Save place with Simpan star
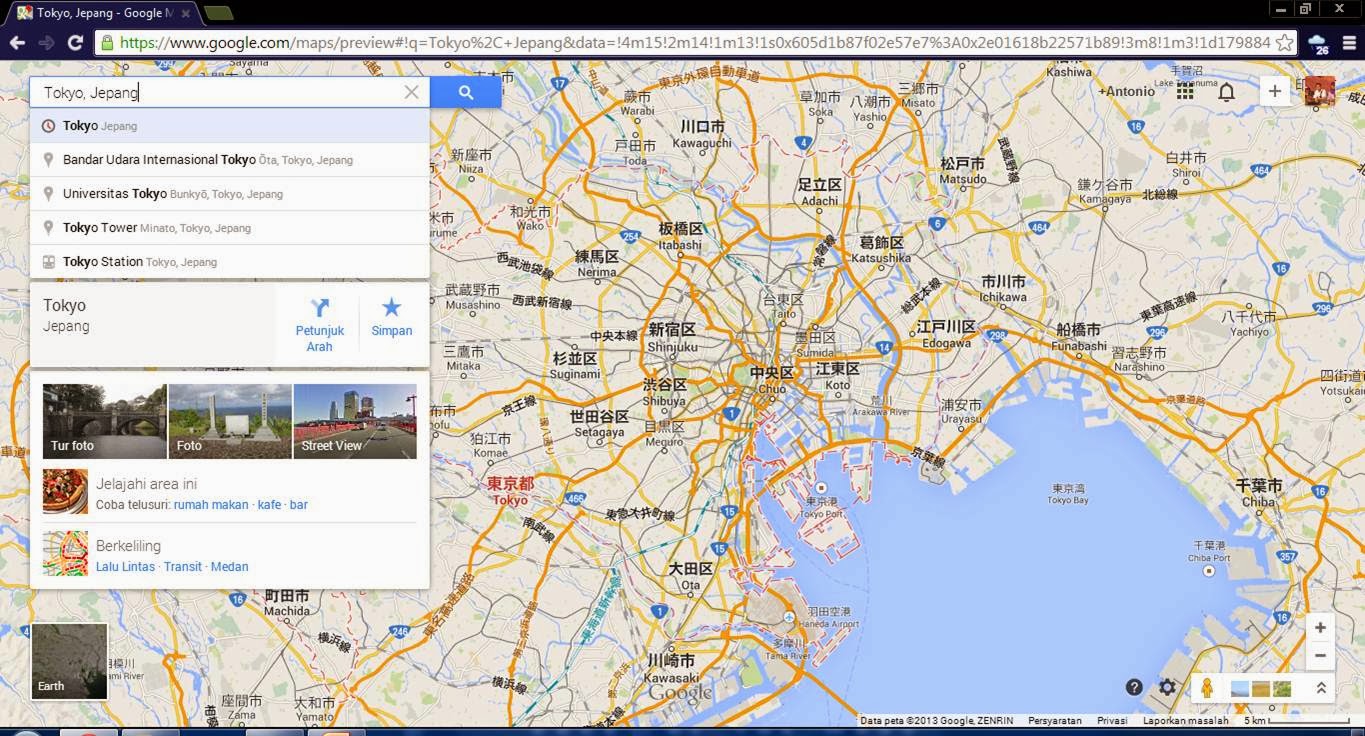Image resolution: width=1365 pixels, height=736 pixels. coord(392,318)
